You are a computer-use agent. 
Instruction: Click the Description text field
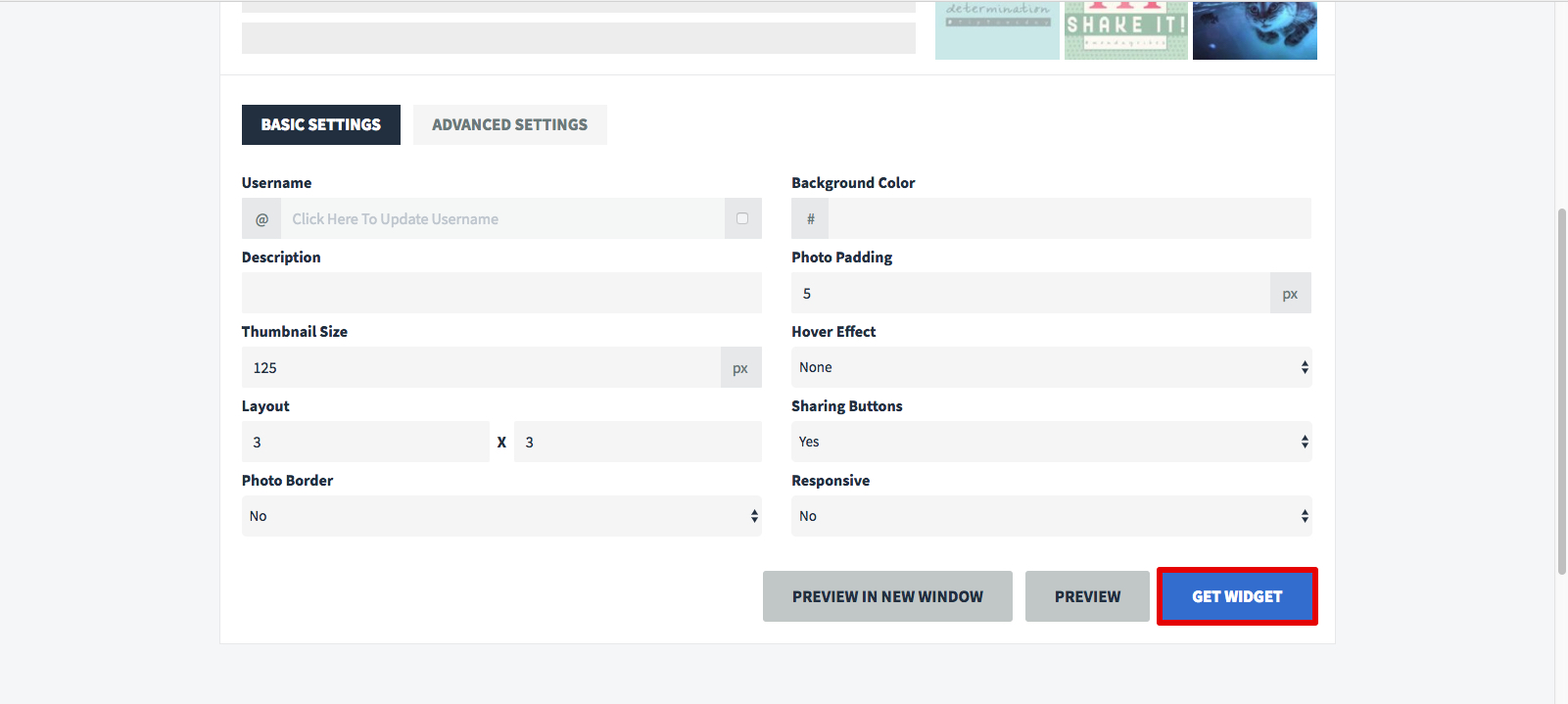(x=501, y=293)
